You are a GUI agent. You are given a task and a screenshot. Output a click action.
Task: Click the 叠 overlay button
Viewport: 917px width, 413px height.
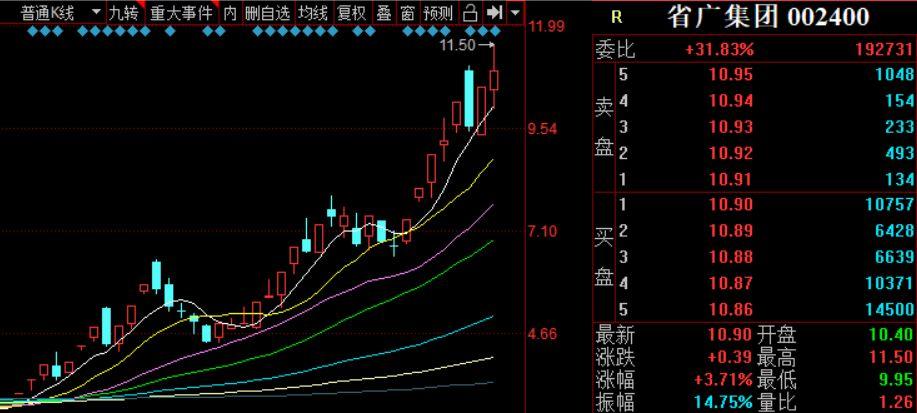coord(384,13)
